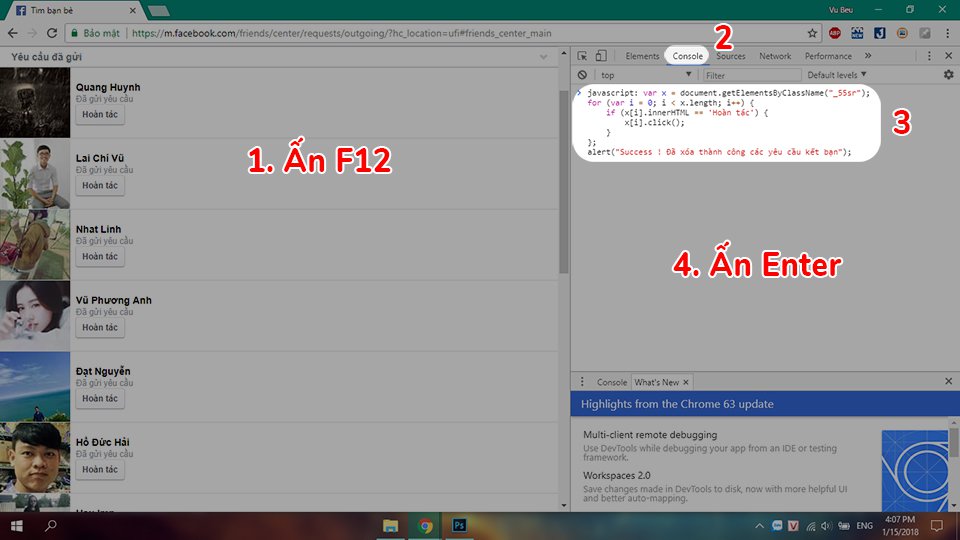Viewport: 960px width, 540px height.
Task: Switch to the Performance tab
Action: (828, 56)
